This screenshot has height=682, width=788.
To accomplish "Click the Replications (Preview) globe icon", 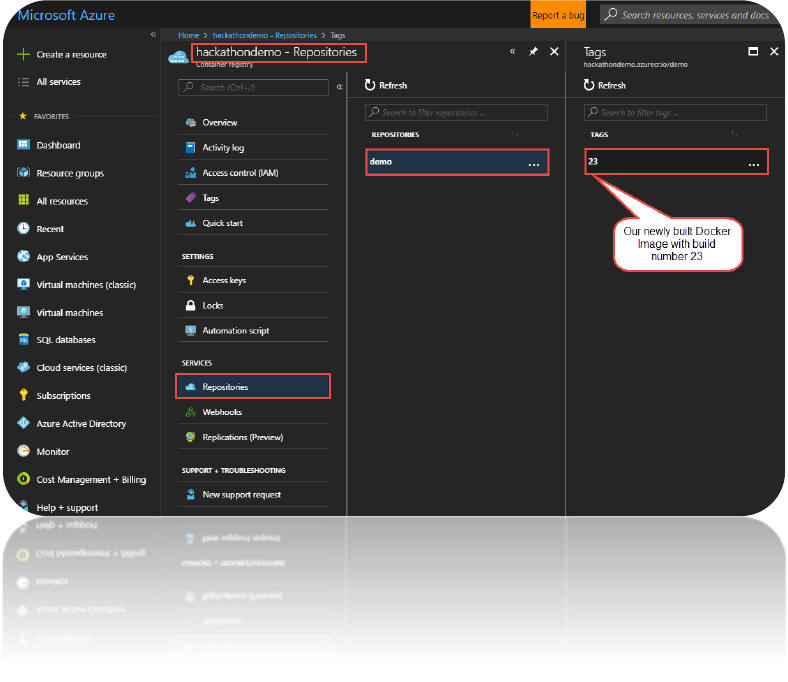I will click(x=190, y=437).
